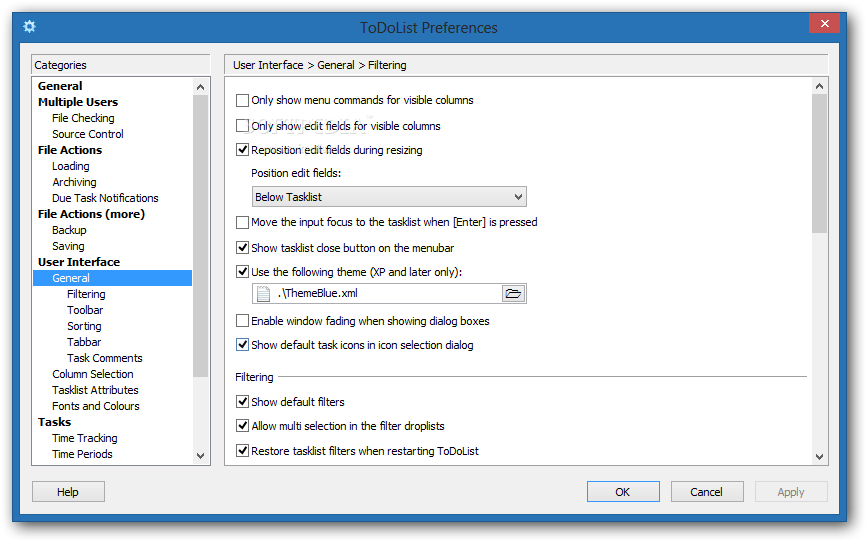Click the gear icon in the title bar
Image resolution: width=867 pixels, height=542 pixels.
click(29, 26)
